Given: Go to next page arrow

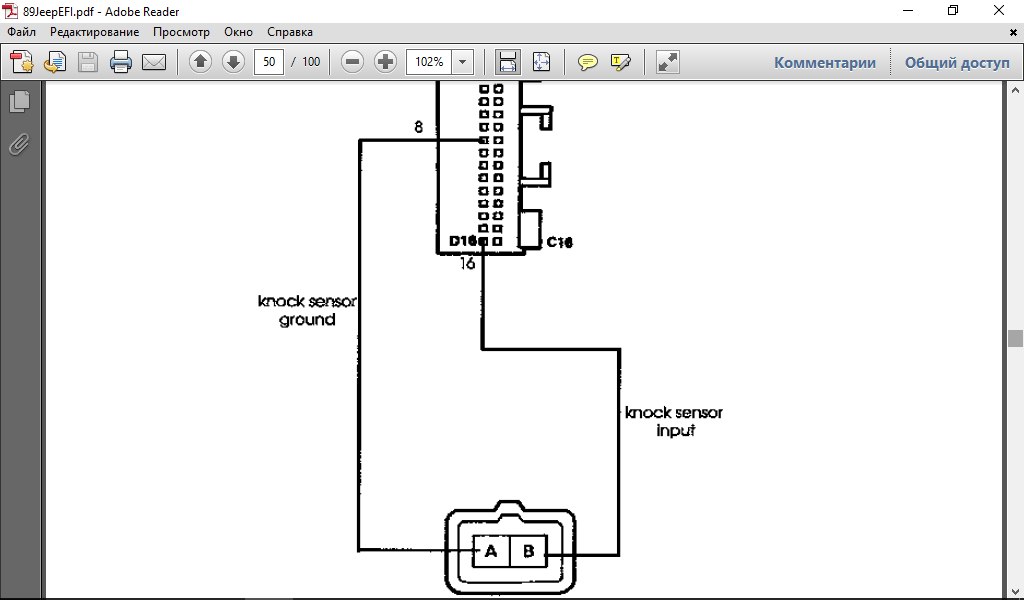Looking at the screenshot, I should click(233, 62).
